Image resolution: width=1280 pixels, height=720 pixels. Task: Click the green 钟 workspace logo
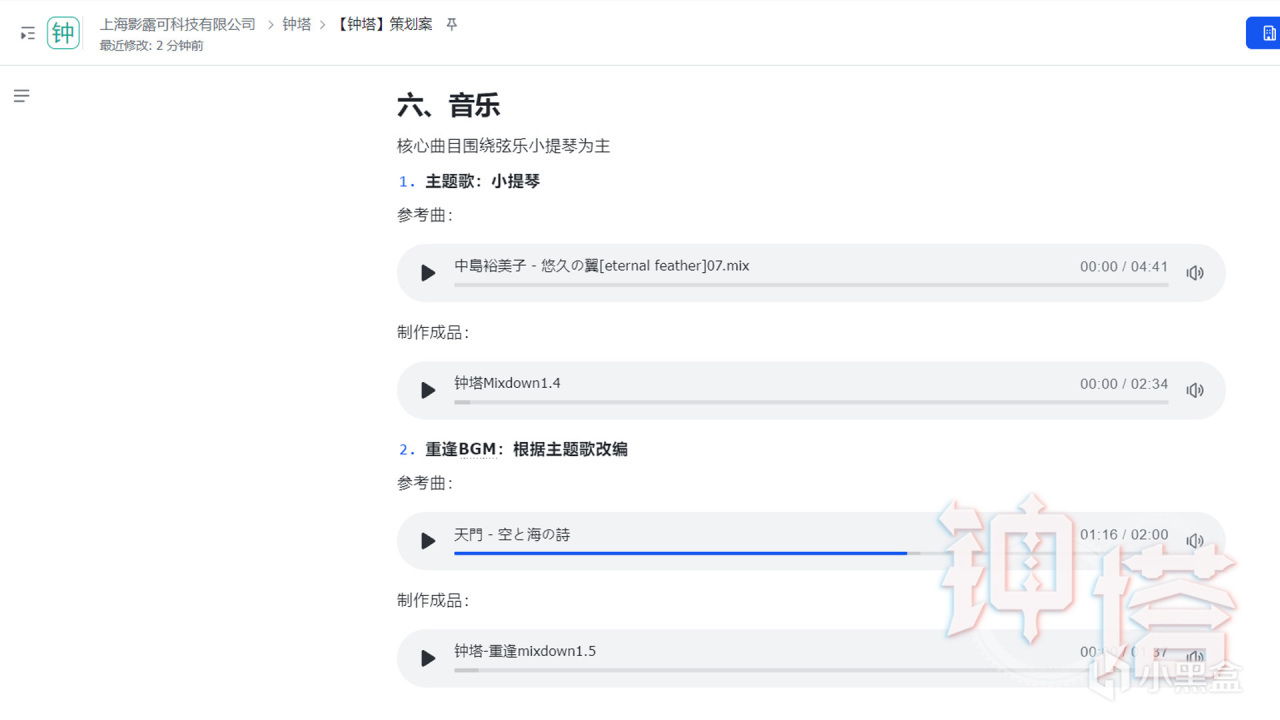pyautogui.click(x=63, y=33)
